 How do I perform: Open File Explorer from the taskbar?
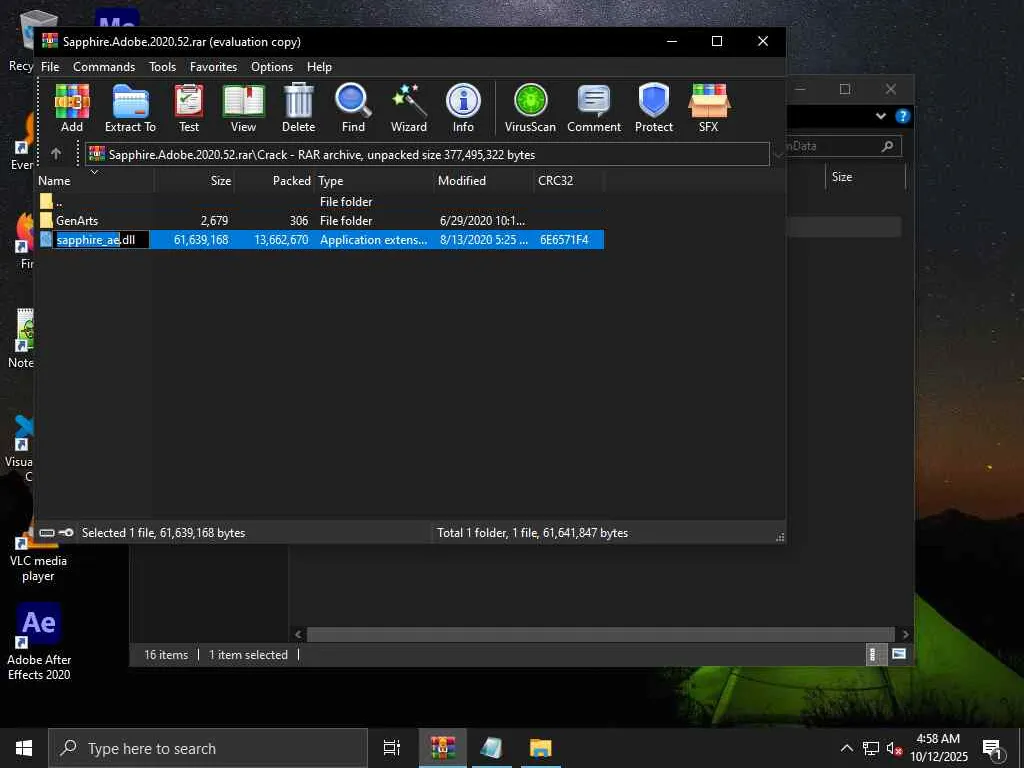pos(541,748)
